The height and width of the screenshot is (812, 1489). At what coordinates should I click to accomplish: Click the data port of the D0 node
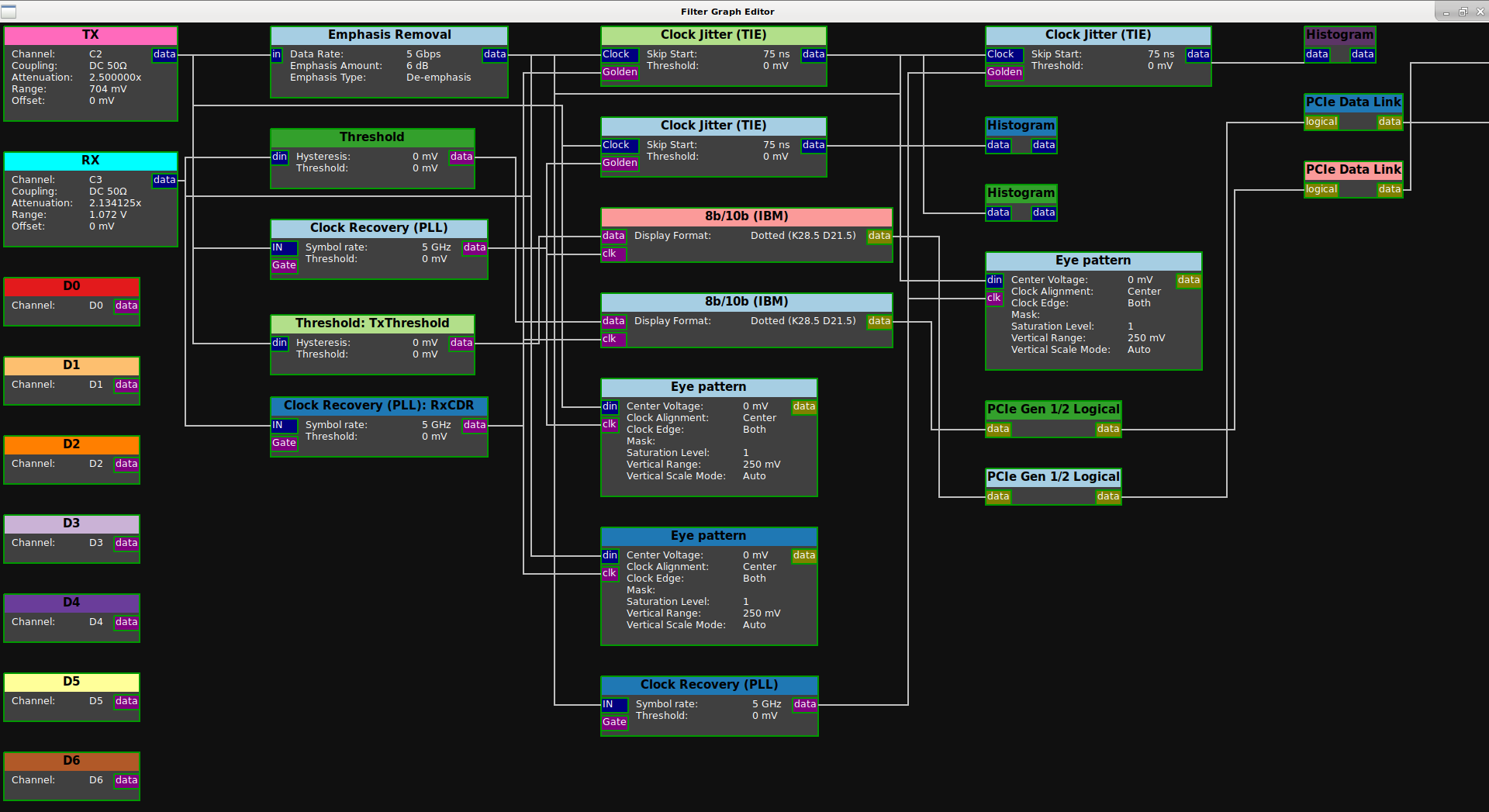click(x=126, y=306)
